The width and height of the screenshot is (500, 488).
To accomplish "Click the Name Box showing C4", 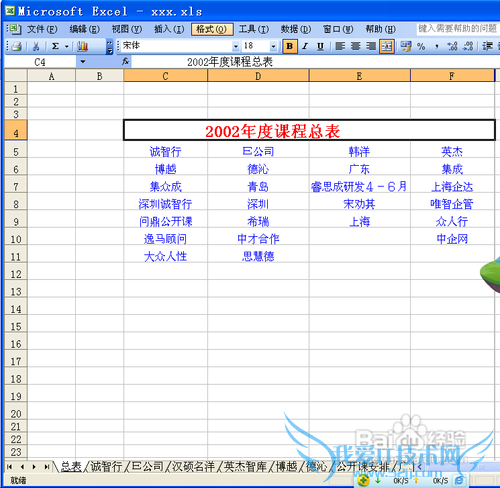I will click(40, 62).
